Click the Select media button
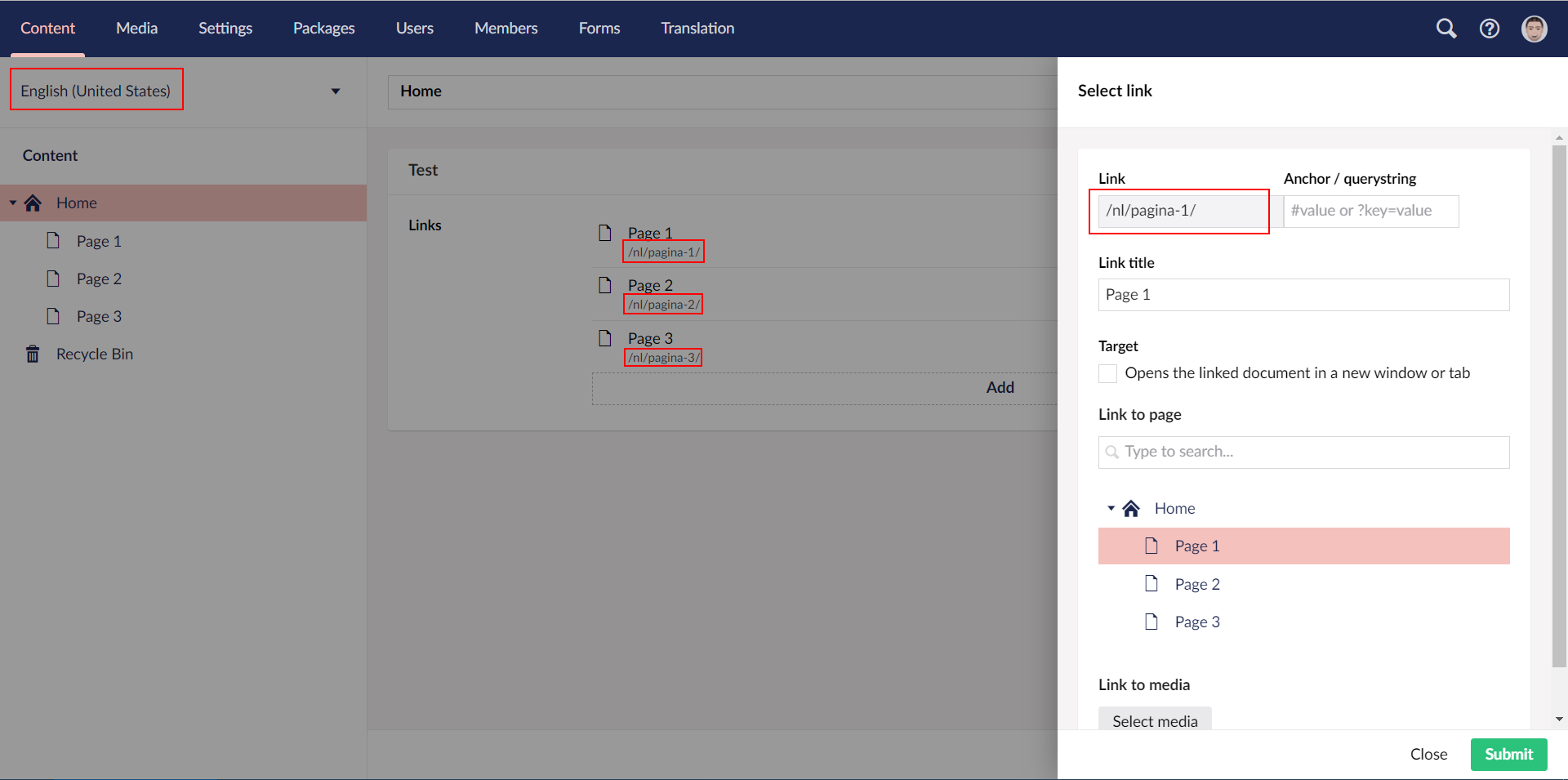The height and width of the screenshot is (780, 1568). pyautogui.click(x=1155, y=720)
